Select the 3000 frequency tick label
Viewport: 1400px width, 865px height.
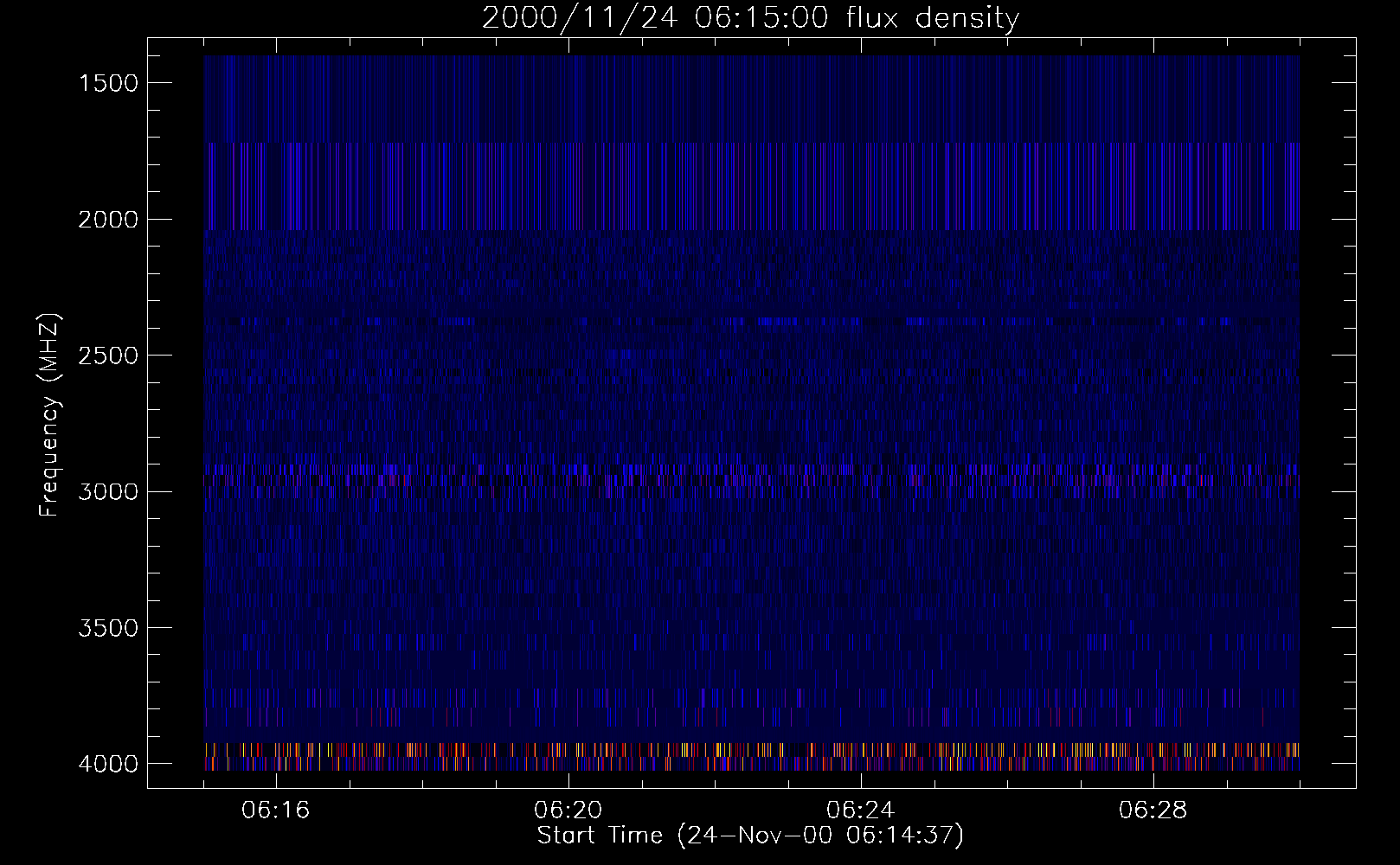[x=108, y=492]
